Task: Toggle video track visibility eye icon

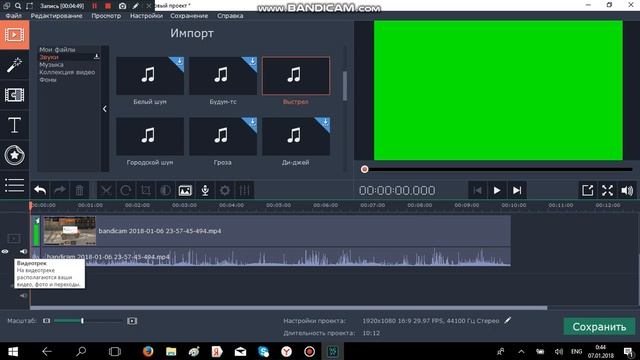Action: pyautogui.click(x=5, y=252)
